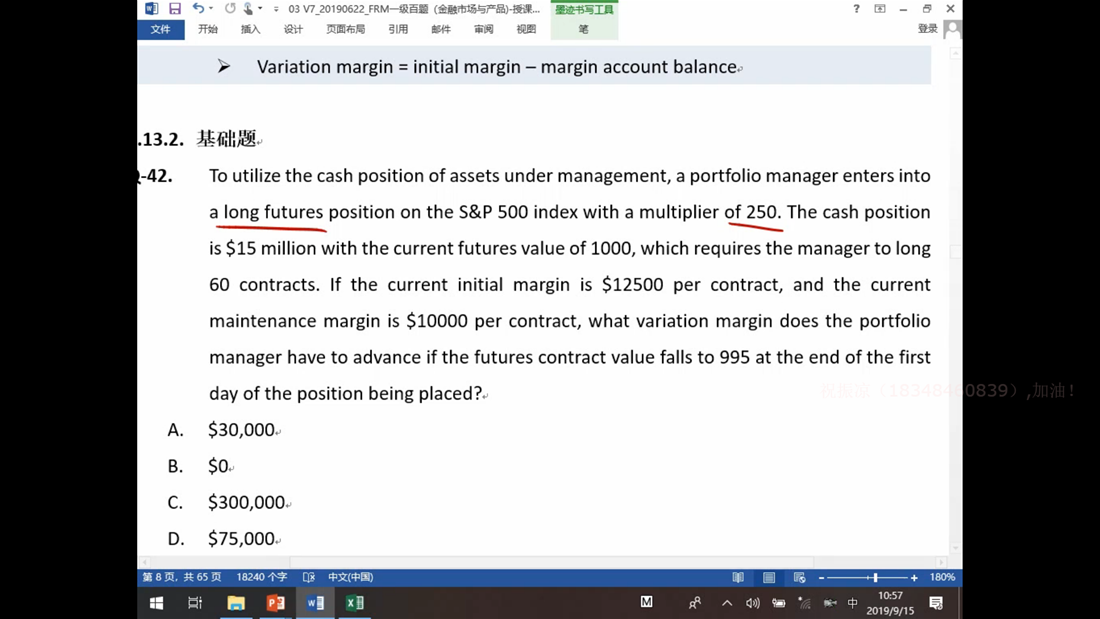Click the 180% zoom level button

tap(942, 577)
